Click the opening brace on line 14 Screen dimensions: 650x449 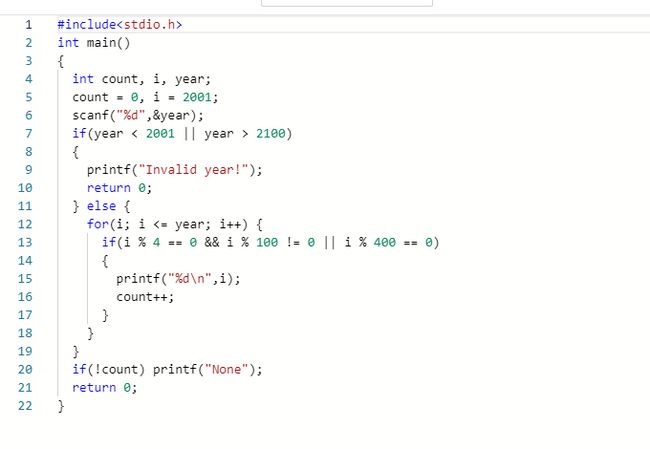(105, 261)
